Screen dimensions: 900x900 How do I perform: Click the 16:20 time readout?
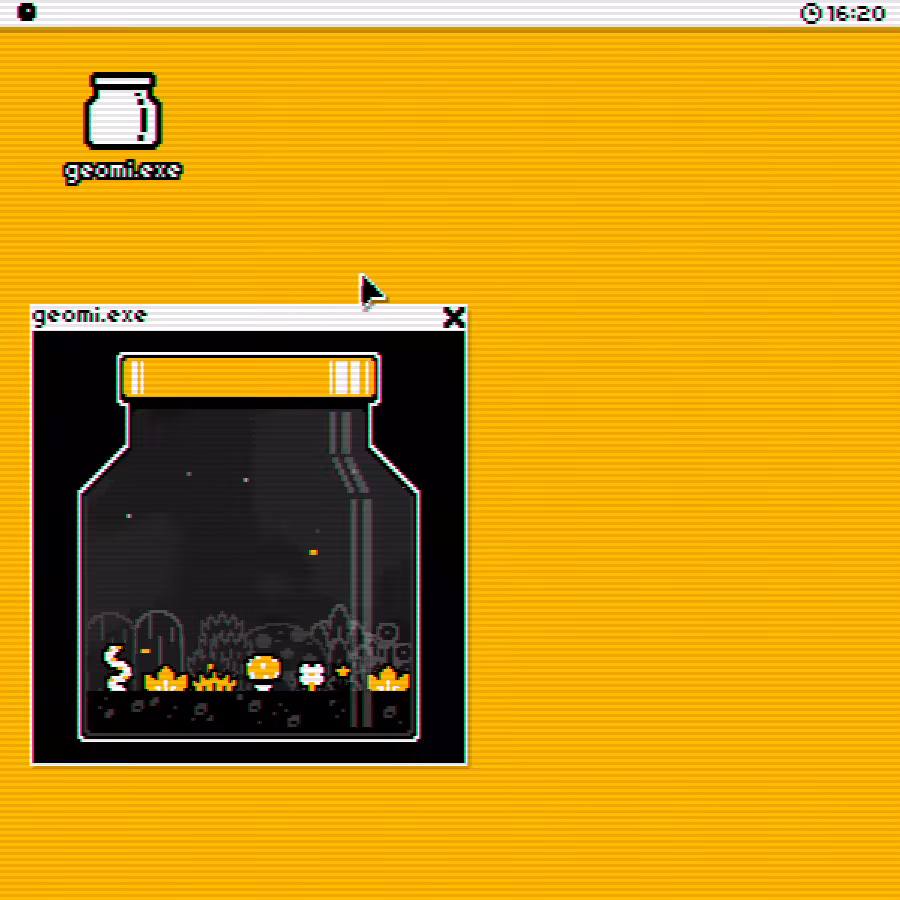tap(856, 13)
